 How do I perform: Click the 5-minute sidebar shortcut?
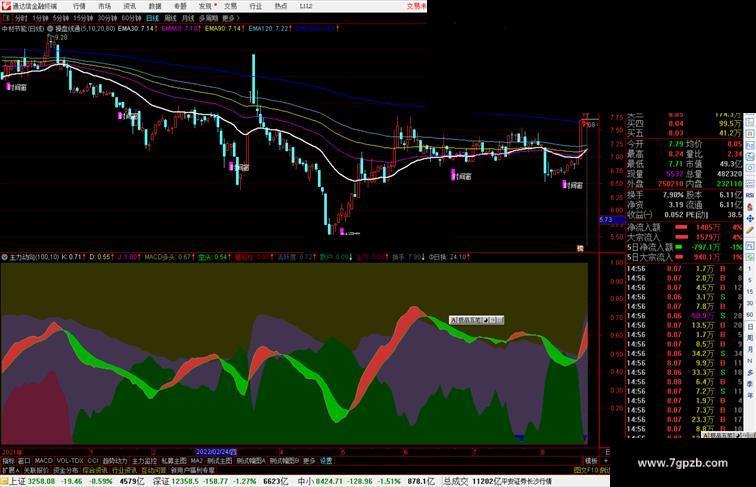(x=750, y=280)
